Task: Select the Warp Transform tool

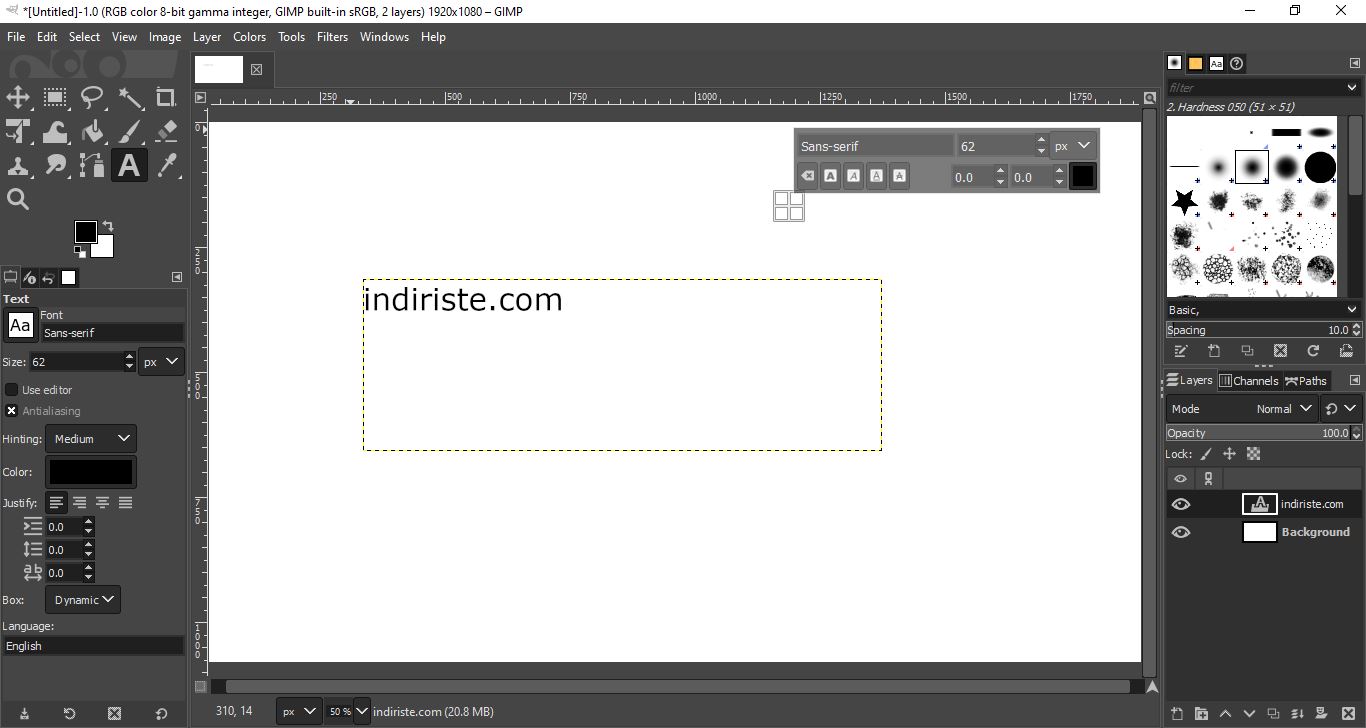Action: (55, 131)
